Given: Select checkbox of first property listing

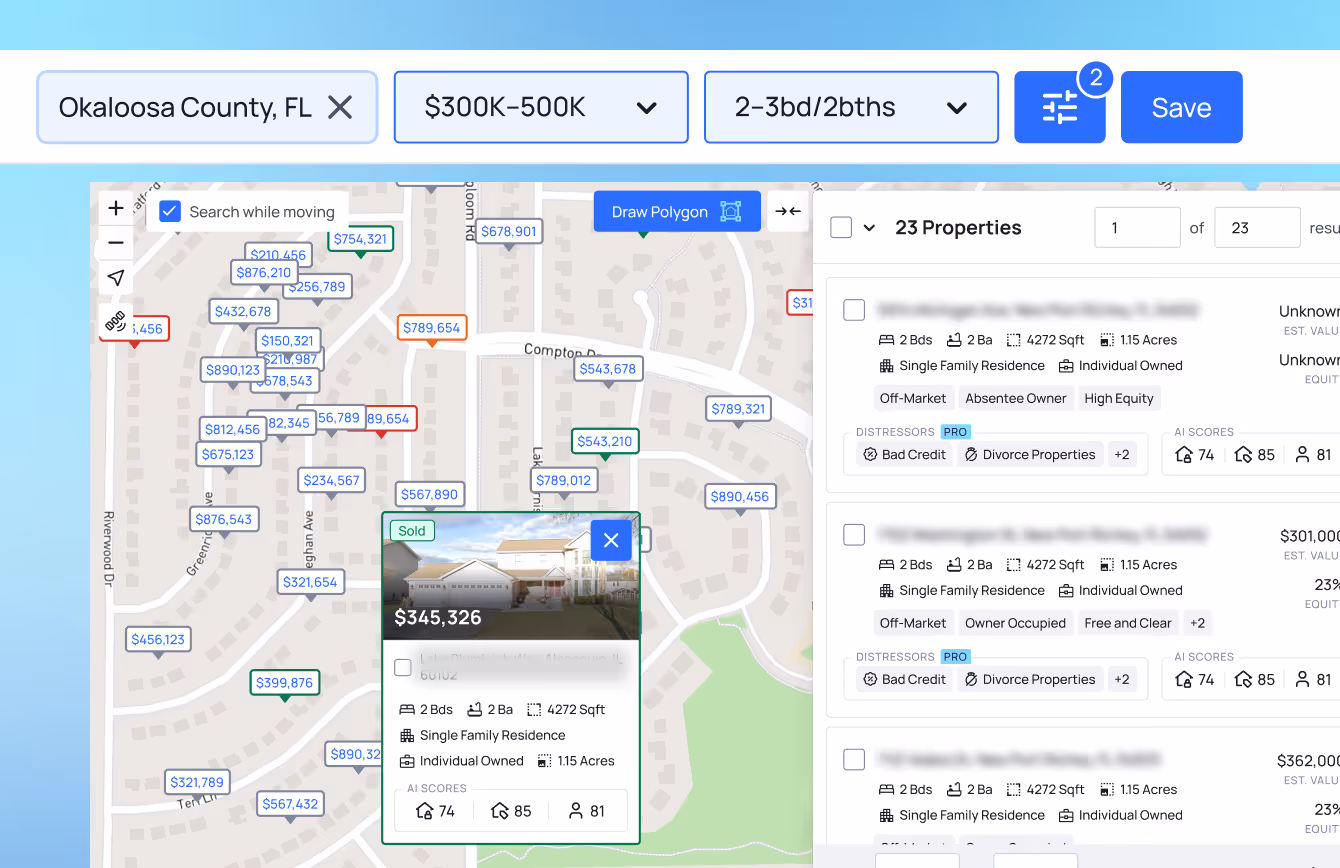Looking at the screenshot, I should [854, 310].
